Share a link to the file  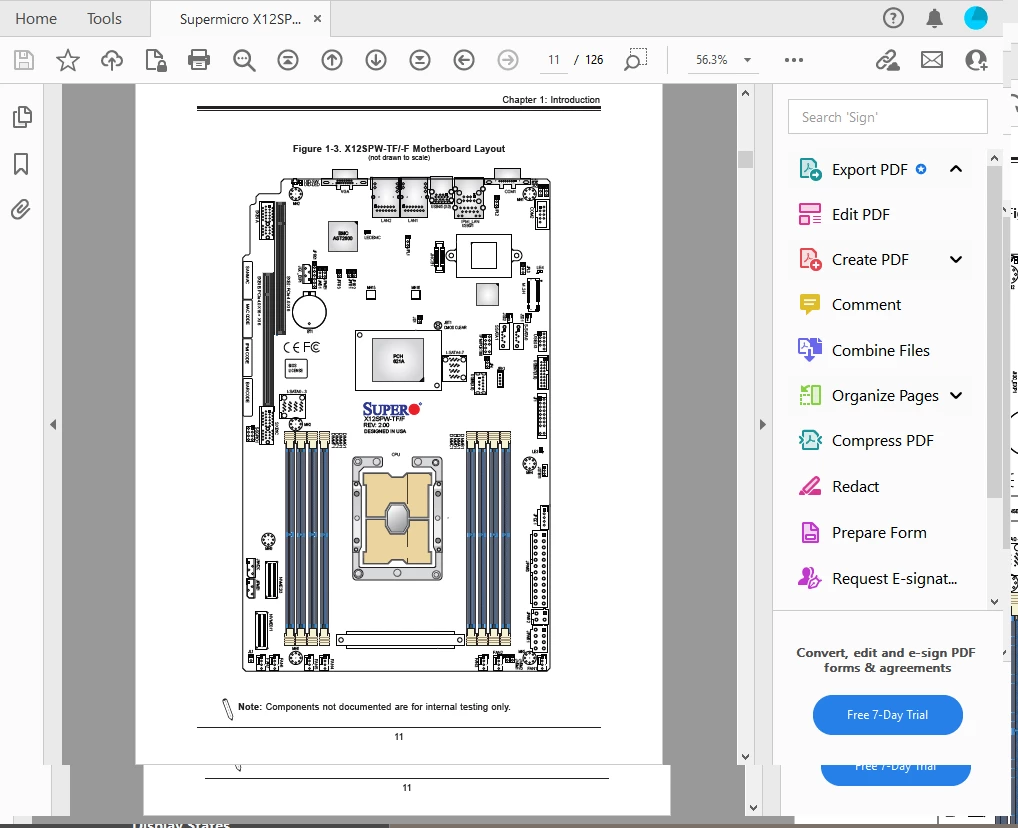click(x=887, y=60)
